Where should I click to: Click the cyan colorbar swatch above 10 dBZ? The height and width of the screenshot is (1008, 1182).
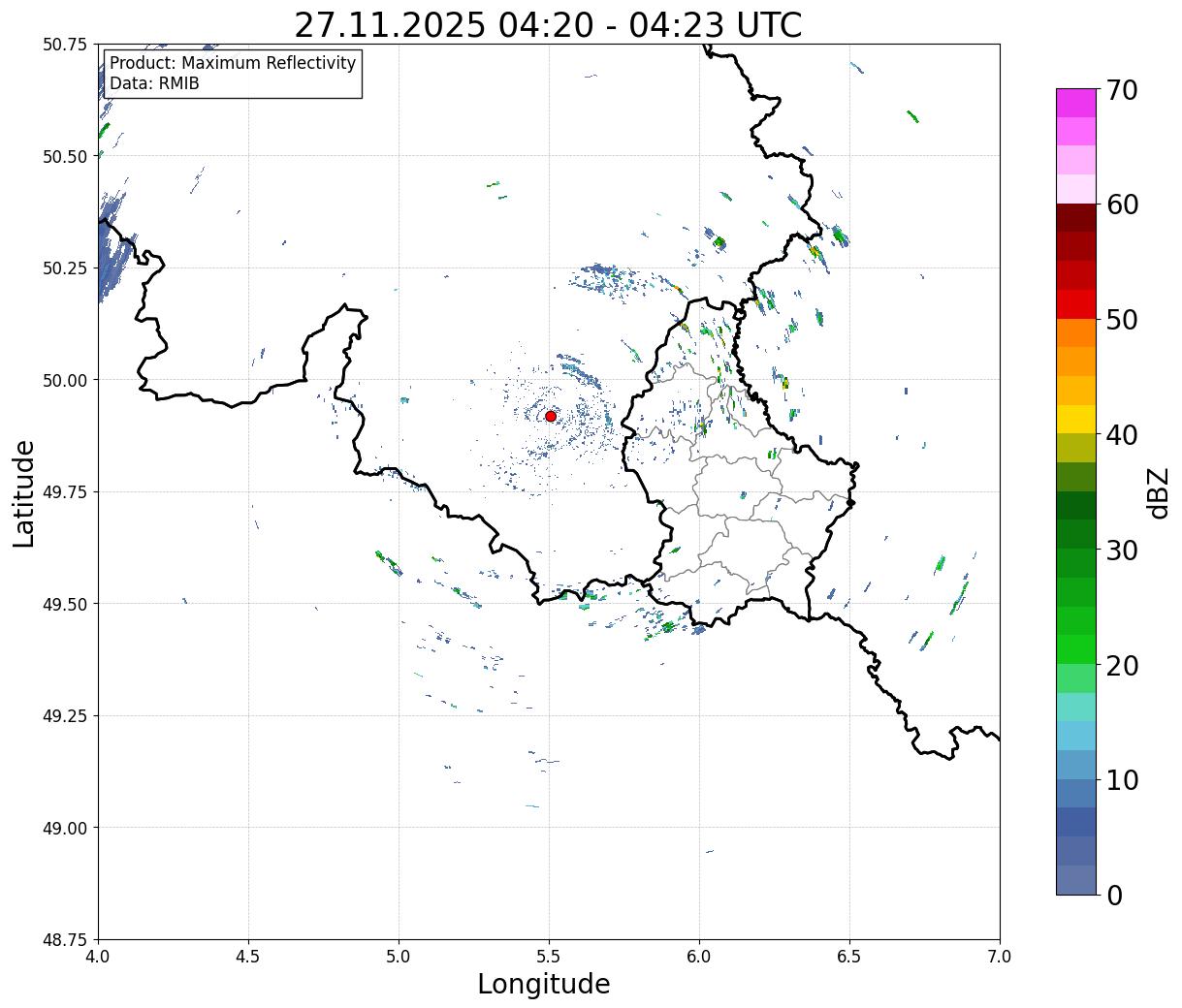click(1076, 737)
